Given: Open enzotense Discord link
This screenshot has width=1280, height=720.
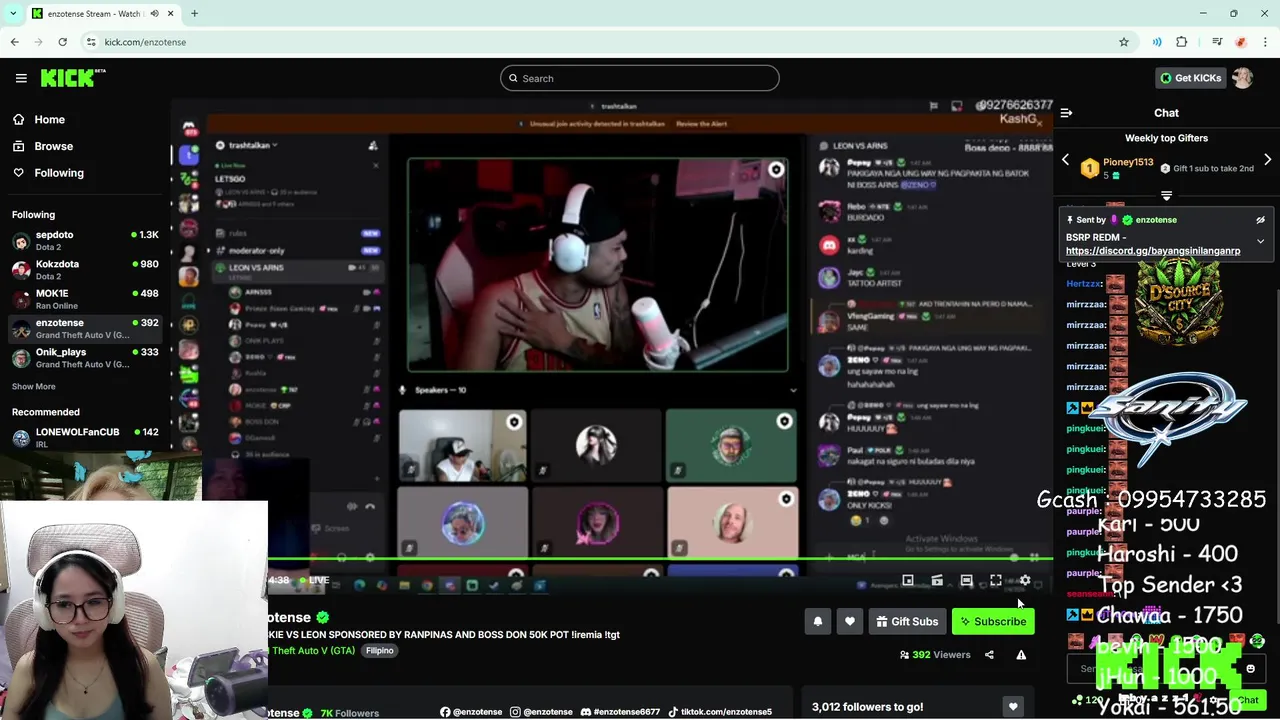Looking at the screenshot, I should [620, 712].
